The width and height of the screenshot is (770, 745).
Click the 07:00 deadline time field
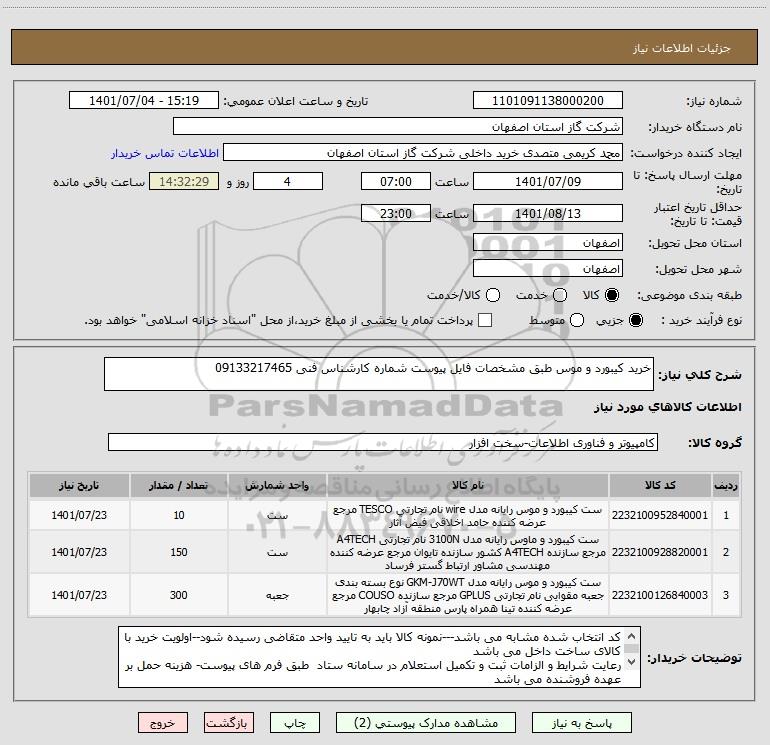pos(396,181)
